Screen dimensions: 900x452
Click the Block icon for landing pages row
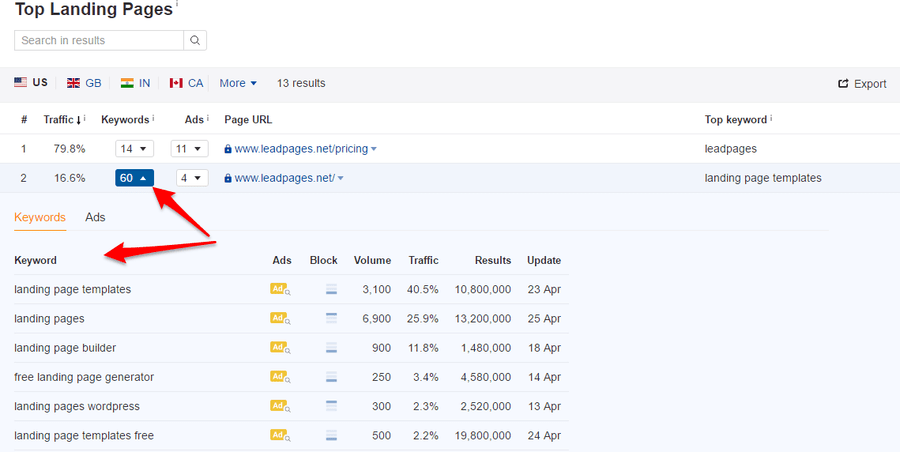point(331,319)
